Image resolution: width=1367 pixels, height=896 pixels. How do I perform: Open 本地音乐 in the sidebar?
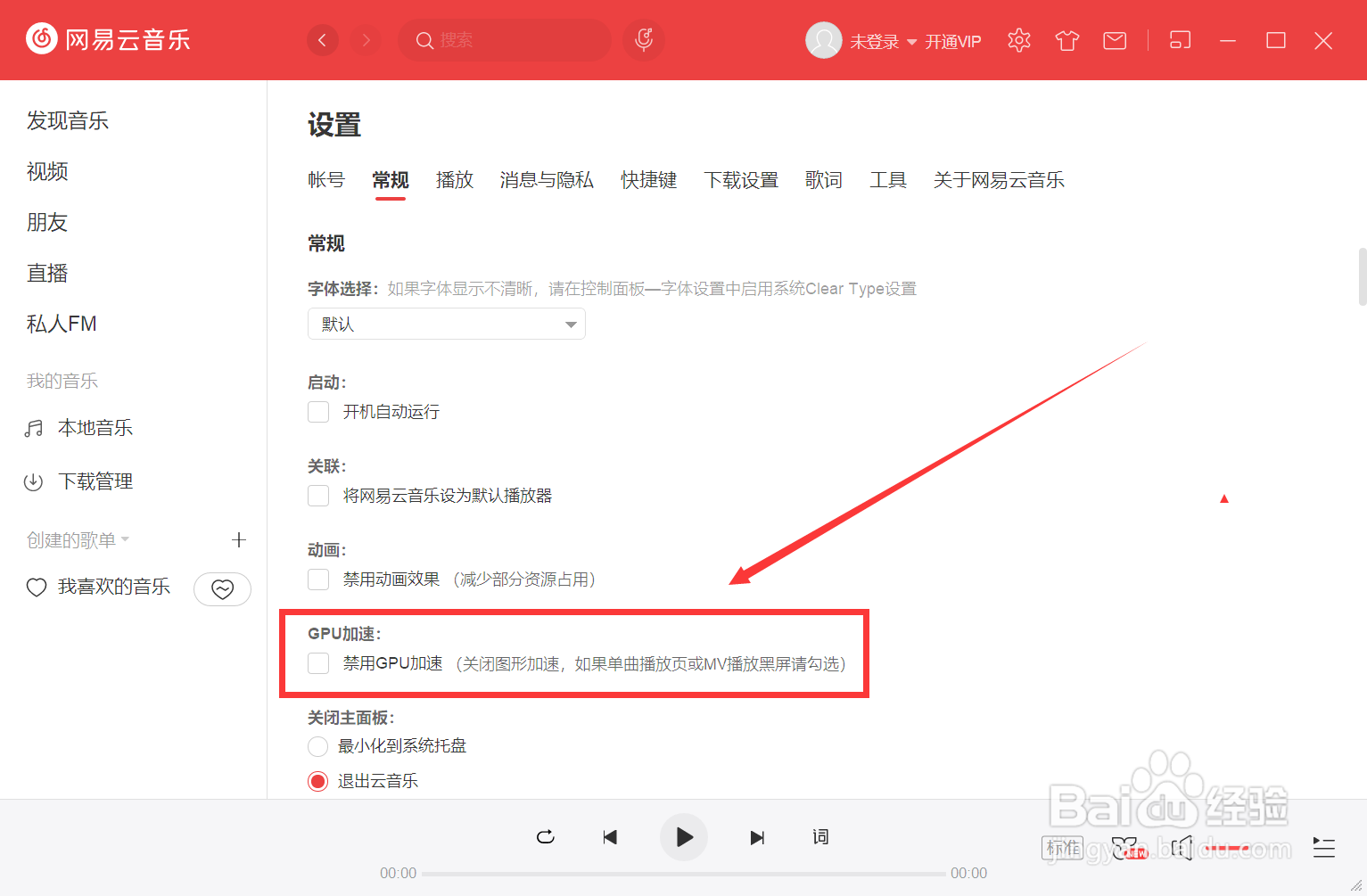pos(95,428)
